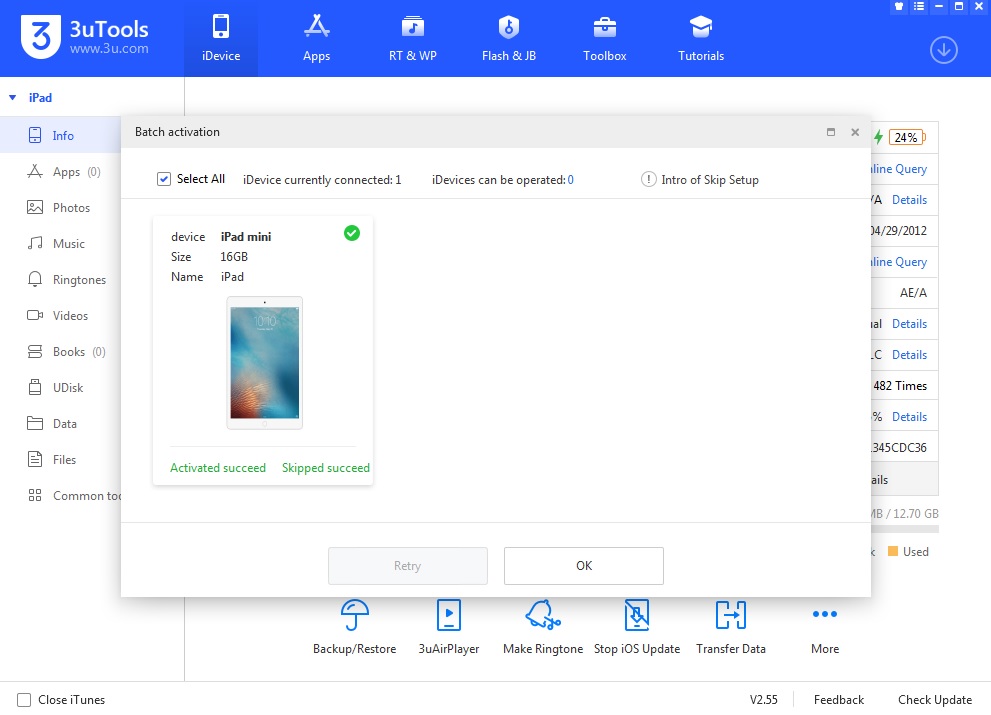
Task: Open the Flash & JB section
Action: coord(508,39)
